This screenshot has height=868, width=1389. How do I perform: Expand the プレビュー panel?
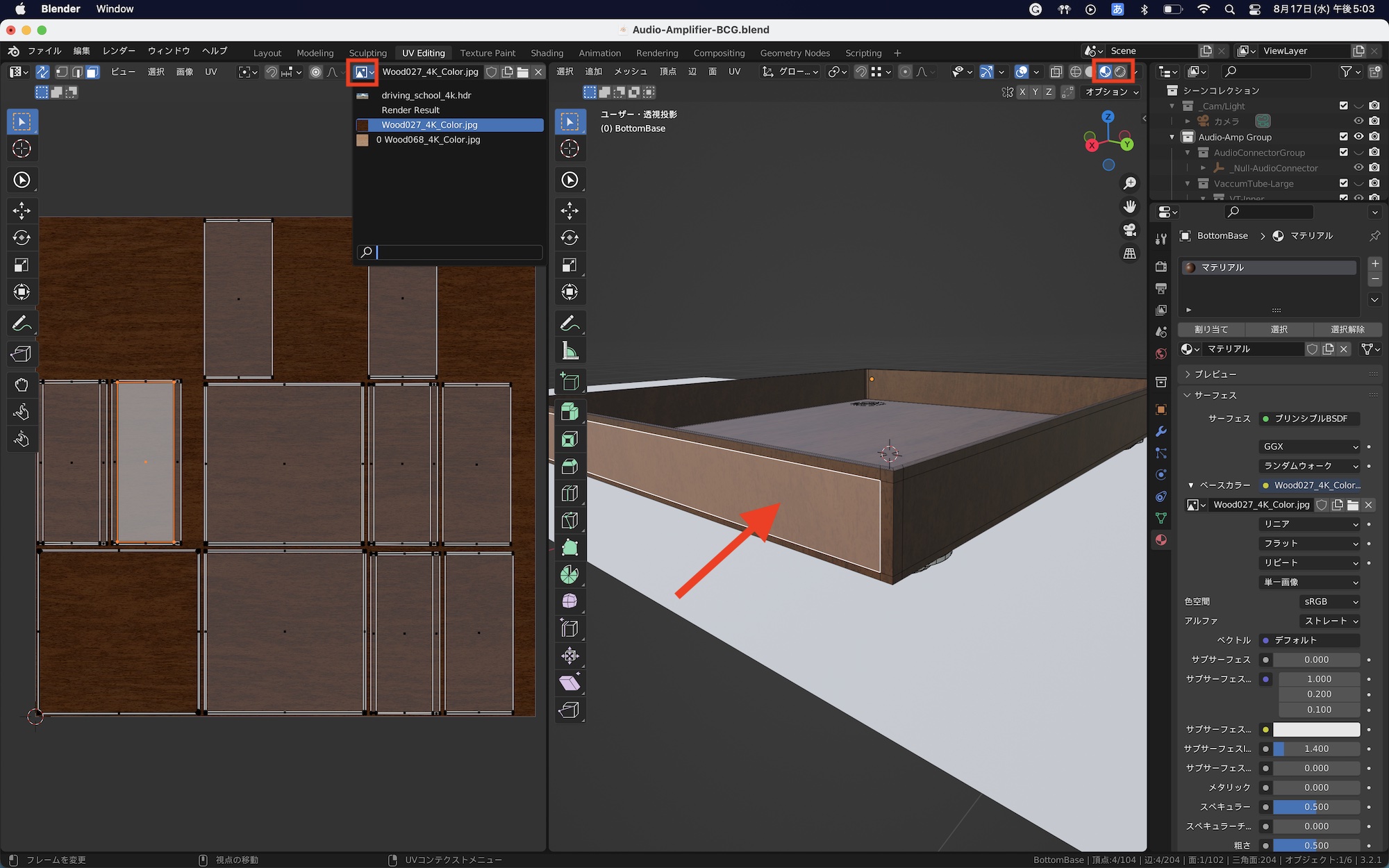click(x=1214, y=374)
